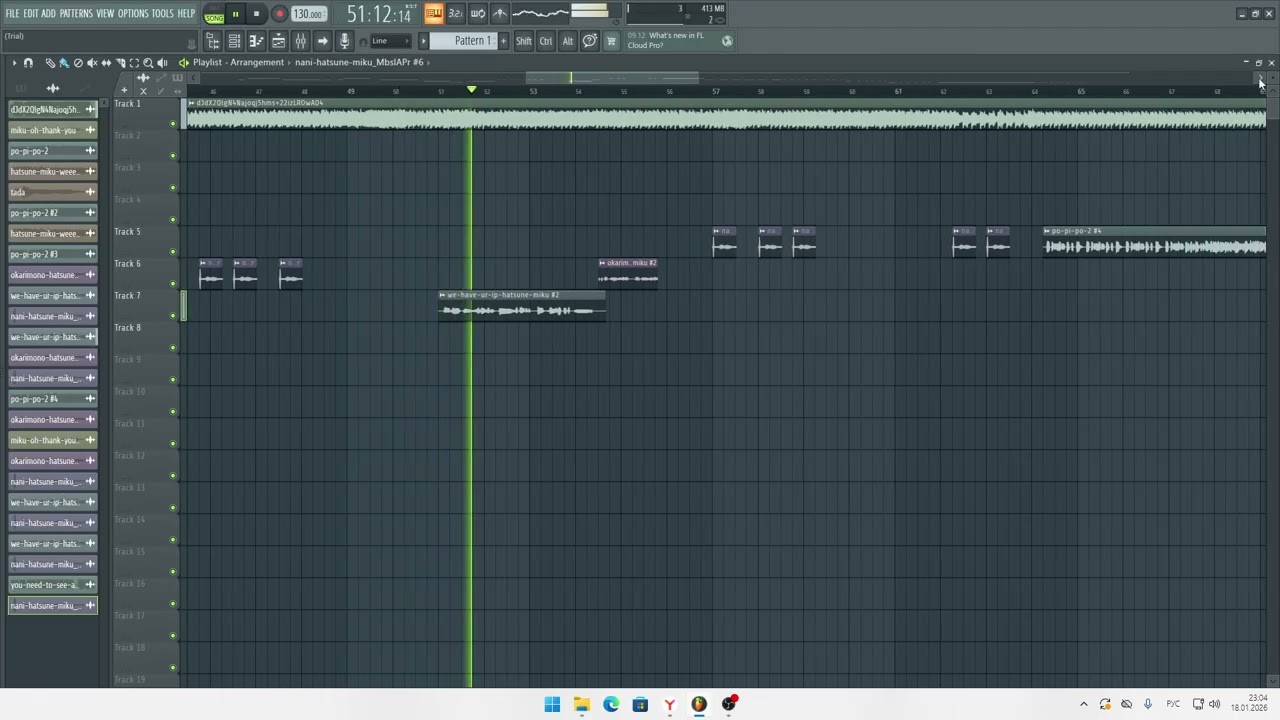The width and height of the screenshot is (1280, 720).
Task: Select the zoom tool
Action: [x=148, y=63]
